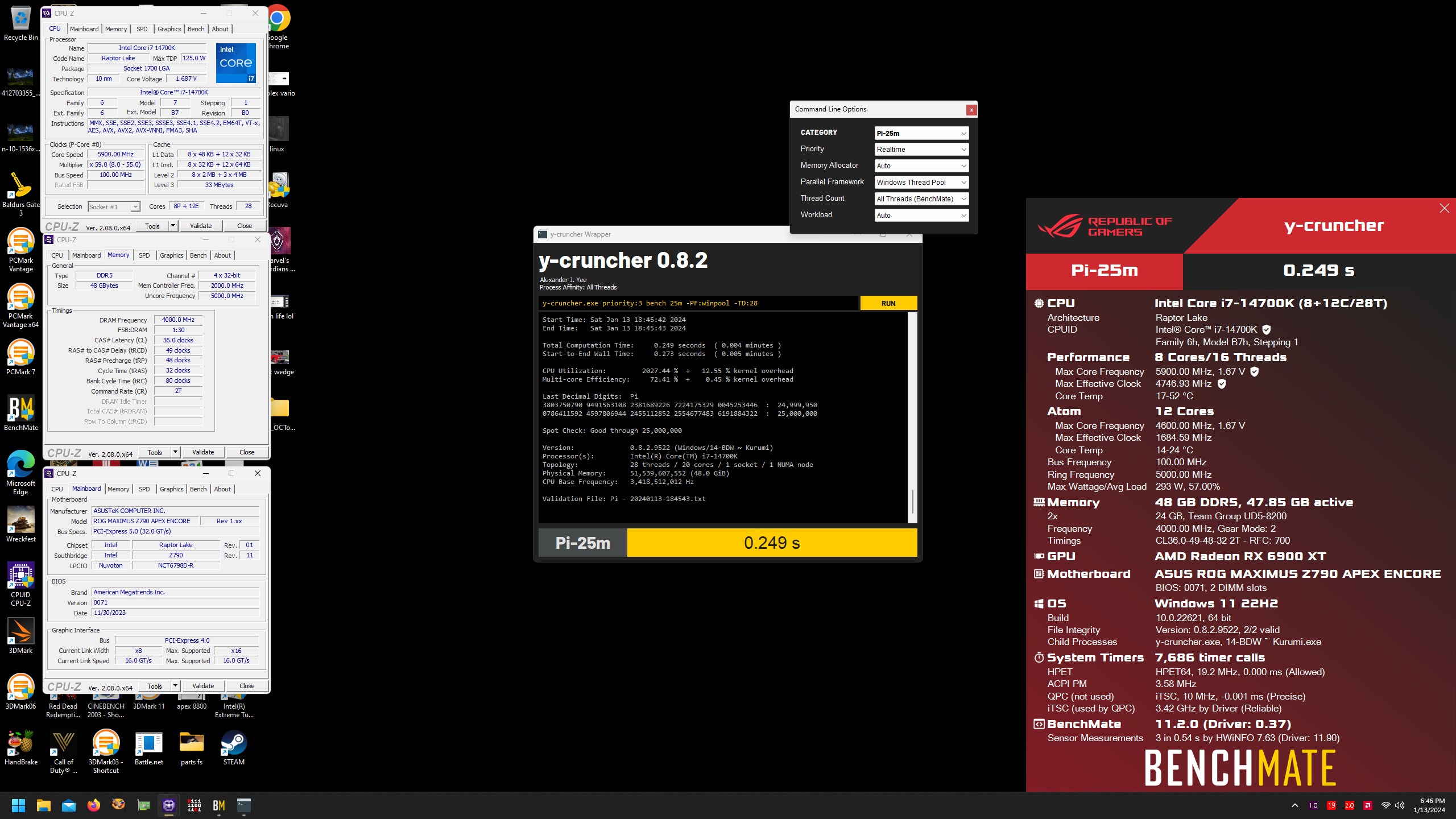Launch Wreckfest desktop shortcut

20,524
